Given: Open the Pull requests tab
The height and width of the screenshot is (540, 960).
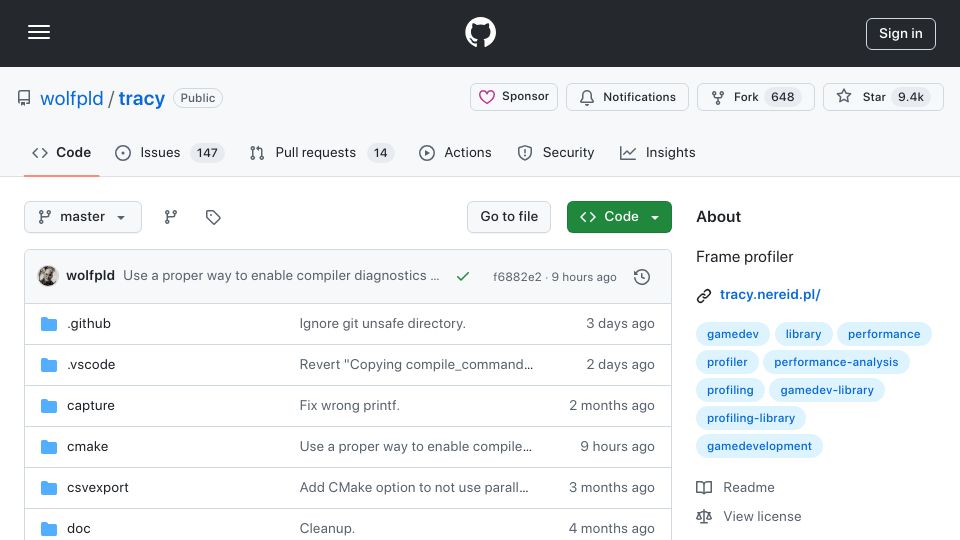Looking at the screenshot, I should point(321,152).
